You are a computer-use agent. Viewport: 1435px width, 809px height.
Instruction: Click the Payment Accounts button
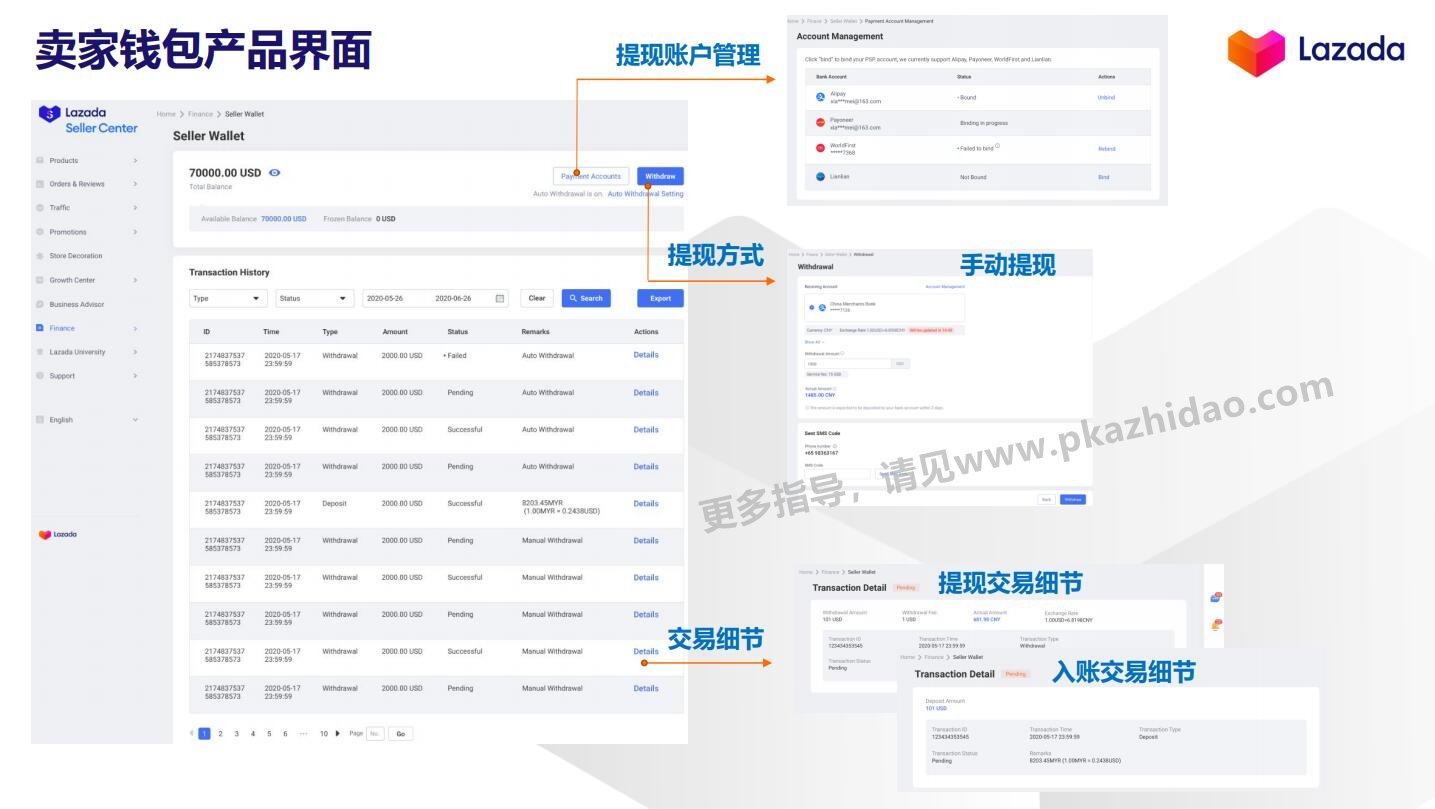(x=591, y=176)
